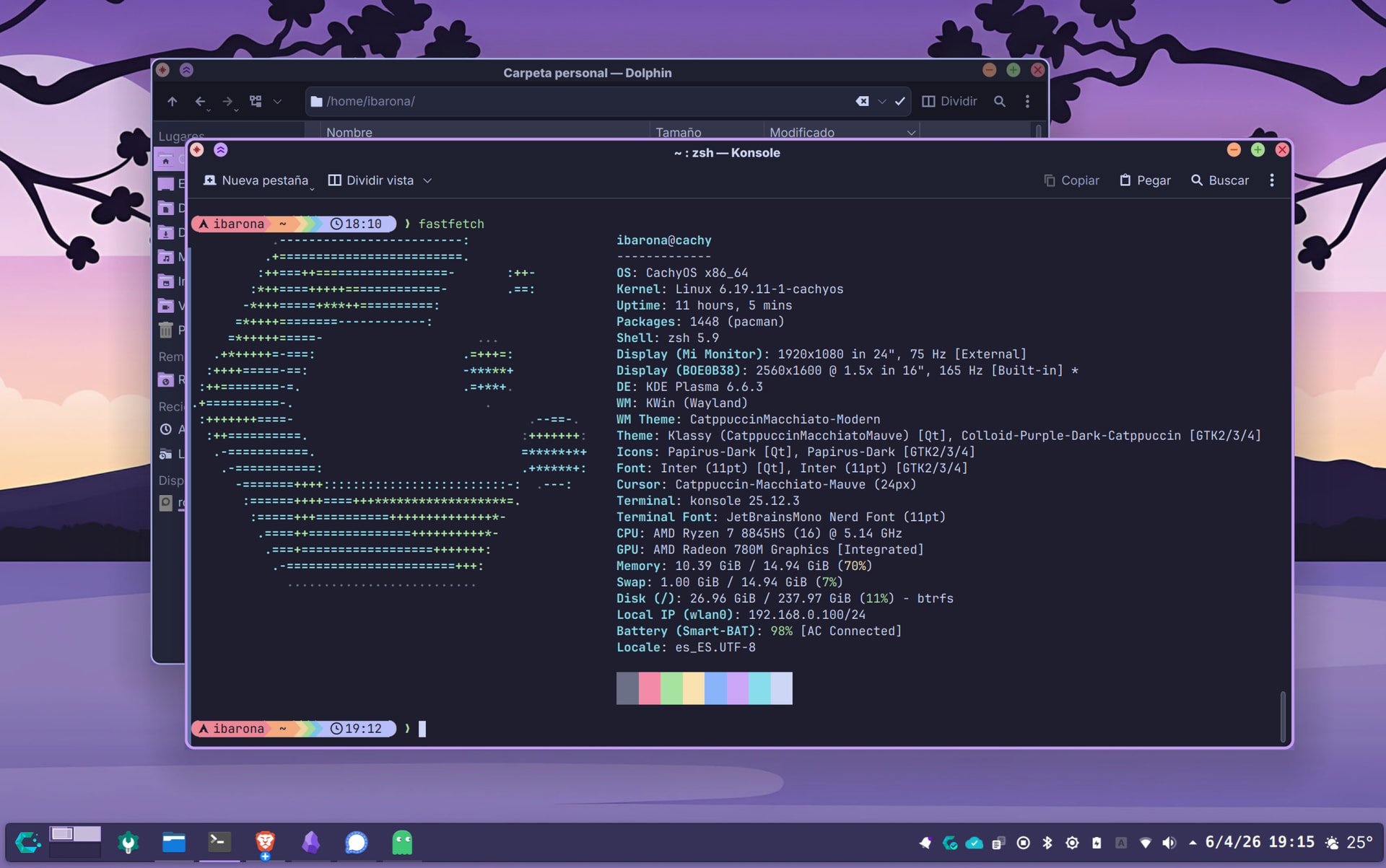
Task: Click the pink color swatch in fastfetch
Action: (649, 688)
